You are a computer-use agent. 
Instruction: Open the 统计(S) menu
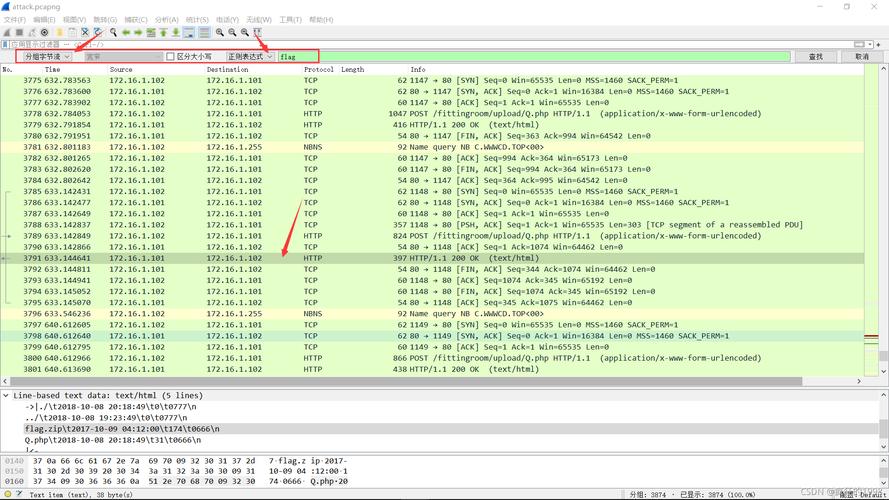[197, 19]
